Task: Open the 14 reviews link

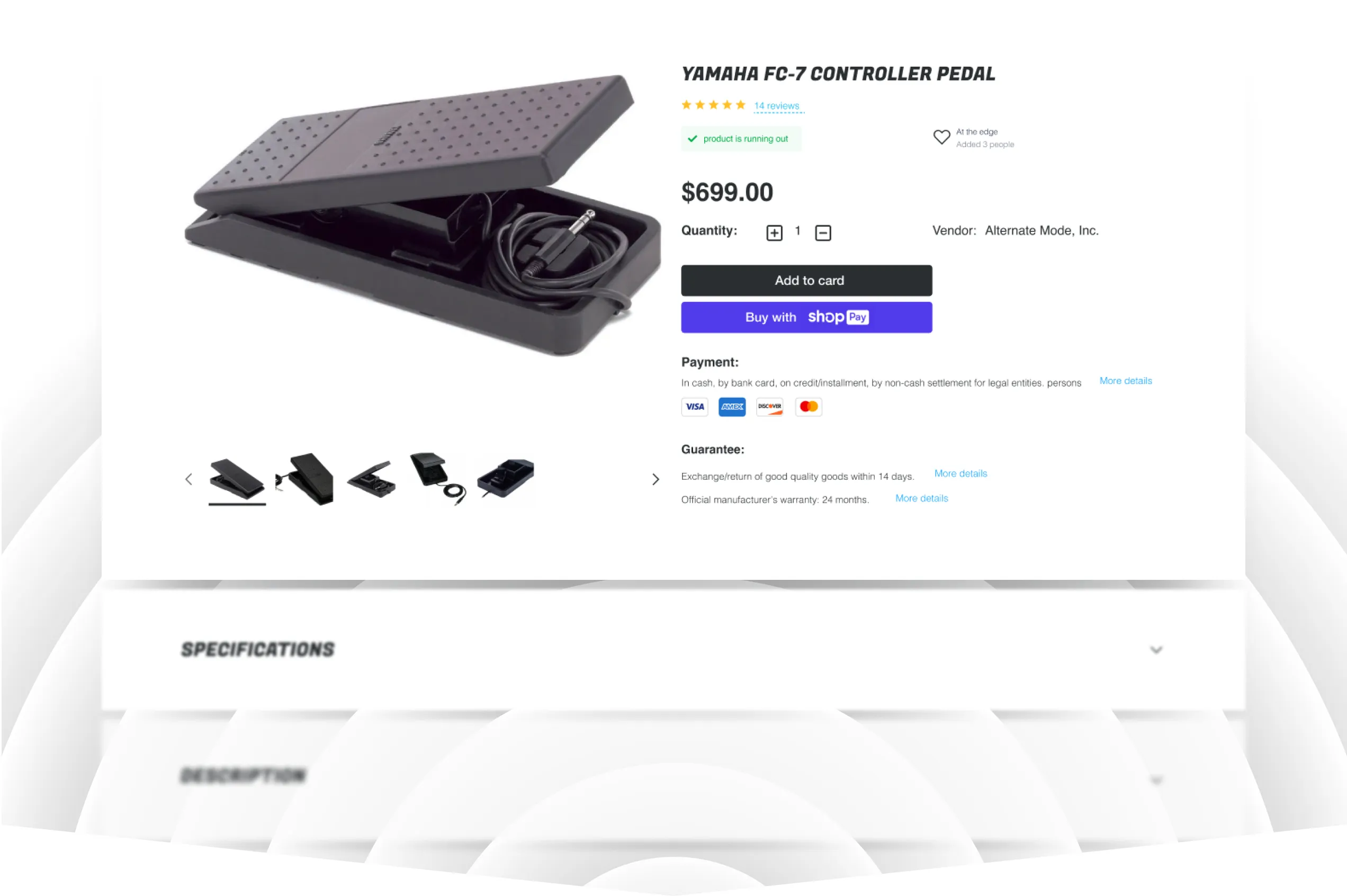Action: (776, 106)
